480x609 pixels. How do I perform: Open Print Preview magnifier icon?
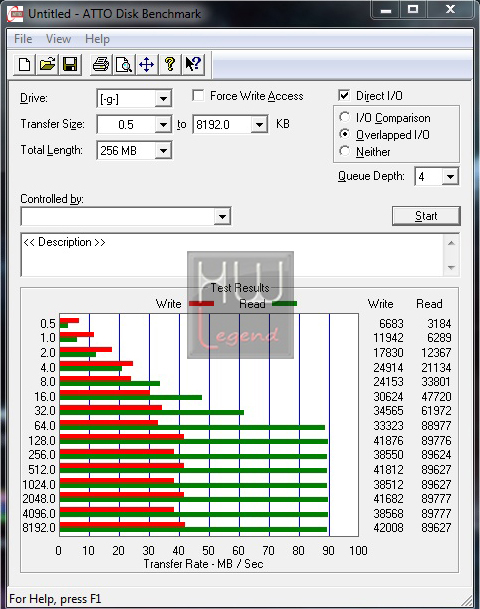coord(124,64)
